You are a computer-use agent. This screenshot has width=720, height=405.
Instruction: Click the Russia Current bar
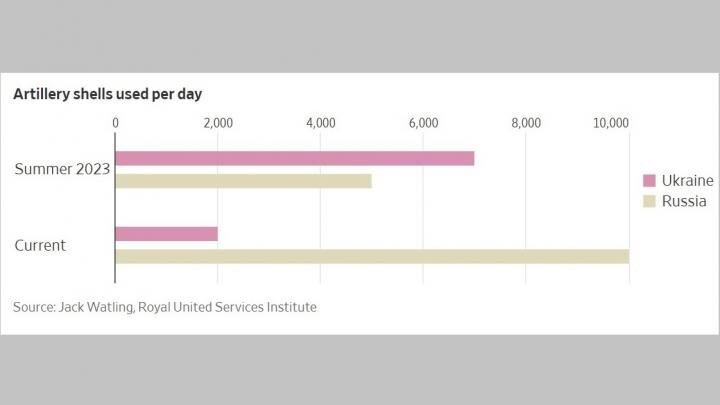372,256
